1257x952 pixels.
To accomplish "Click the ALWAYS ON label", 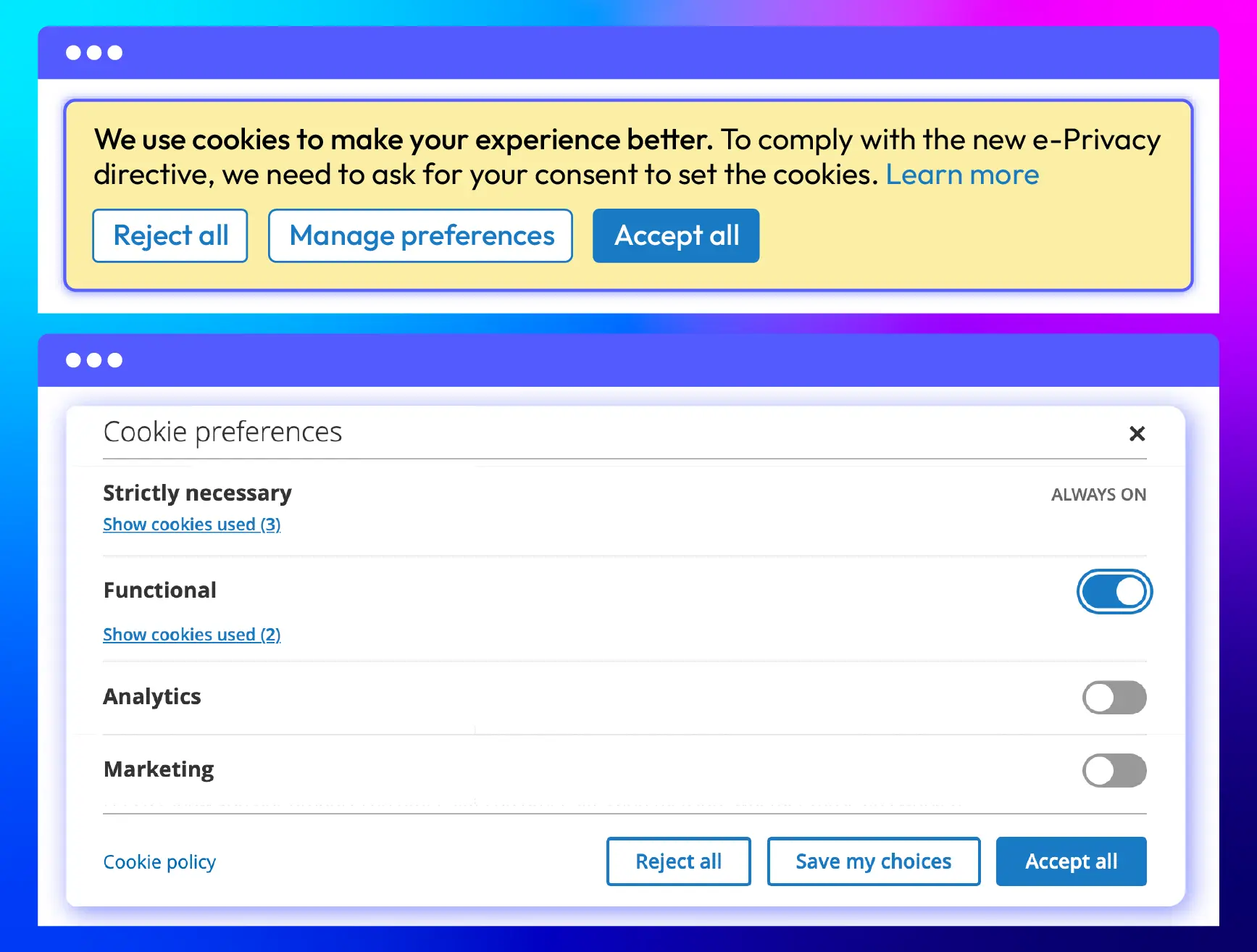I will (x=1098, y=495).
